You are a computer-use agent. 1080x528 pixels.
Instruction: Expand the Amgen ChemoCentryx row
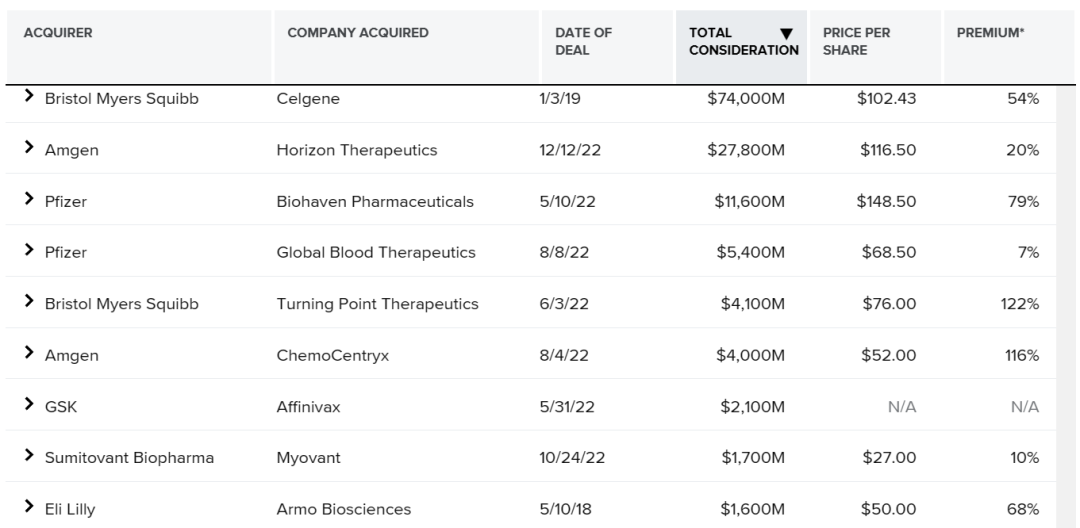(x=30, y=355)
